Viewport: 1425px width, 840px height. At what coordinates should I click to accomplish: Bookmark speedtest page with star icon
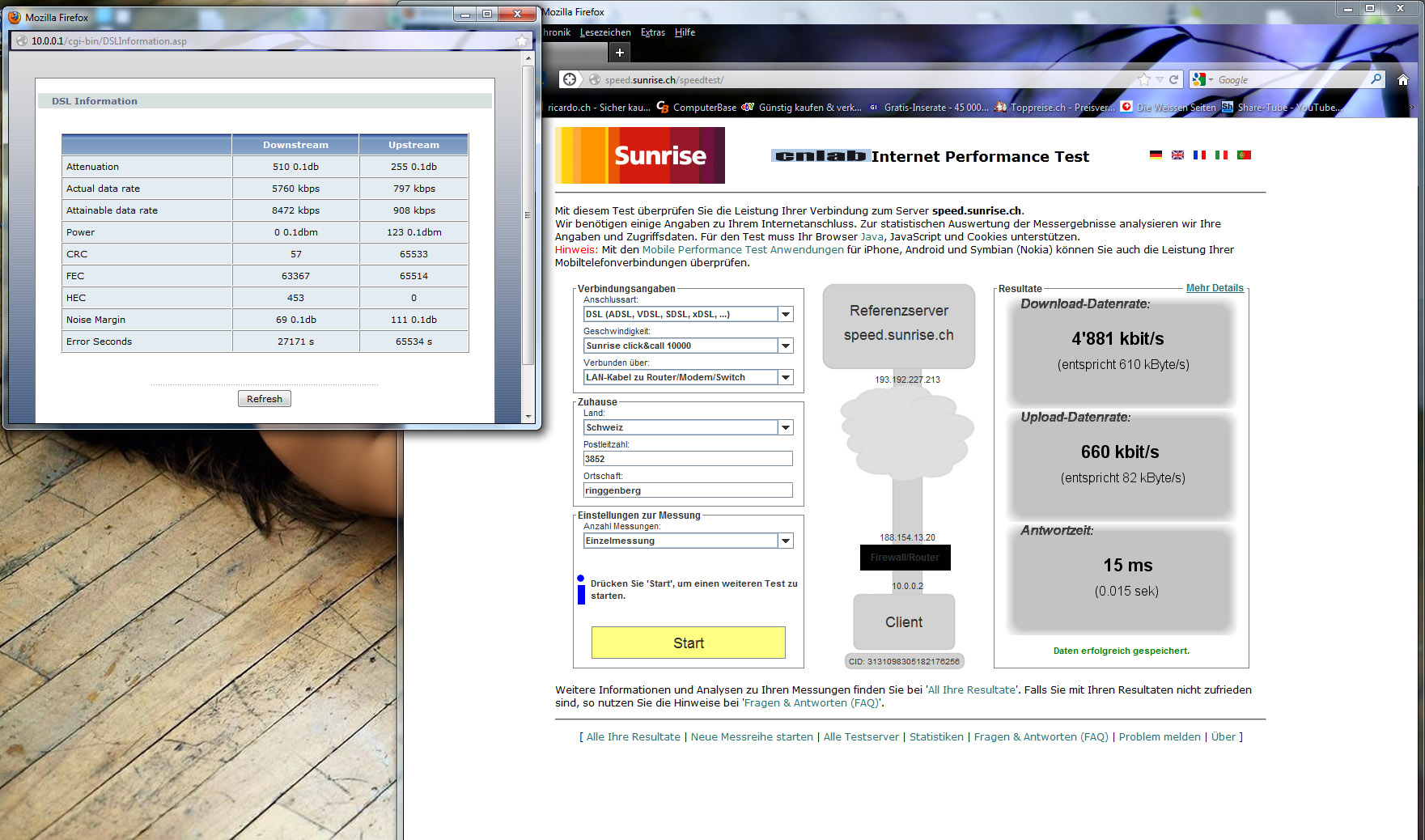tap(1143, 79)
